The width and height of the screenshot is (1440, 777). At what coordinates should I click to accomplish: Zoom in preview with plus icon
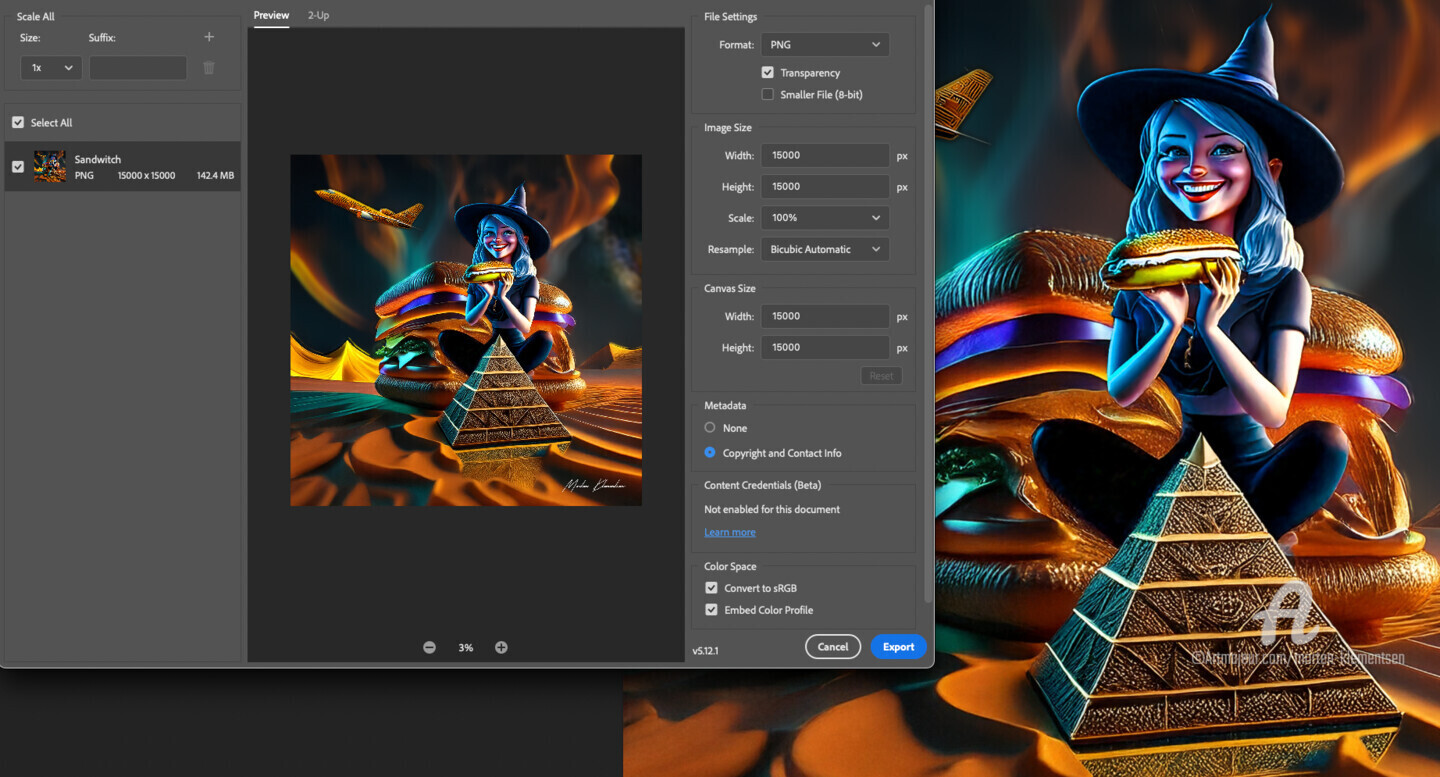click(x=501, y=647)
